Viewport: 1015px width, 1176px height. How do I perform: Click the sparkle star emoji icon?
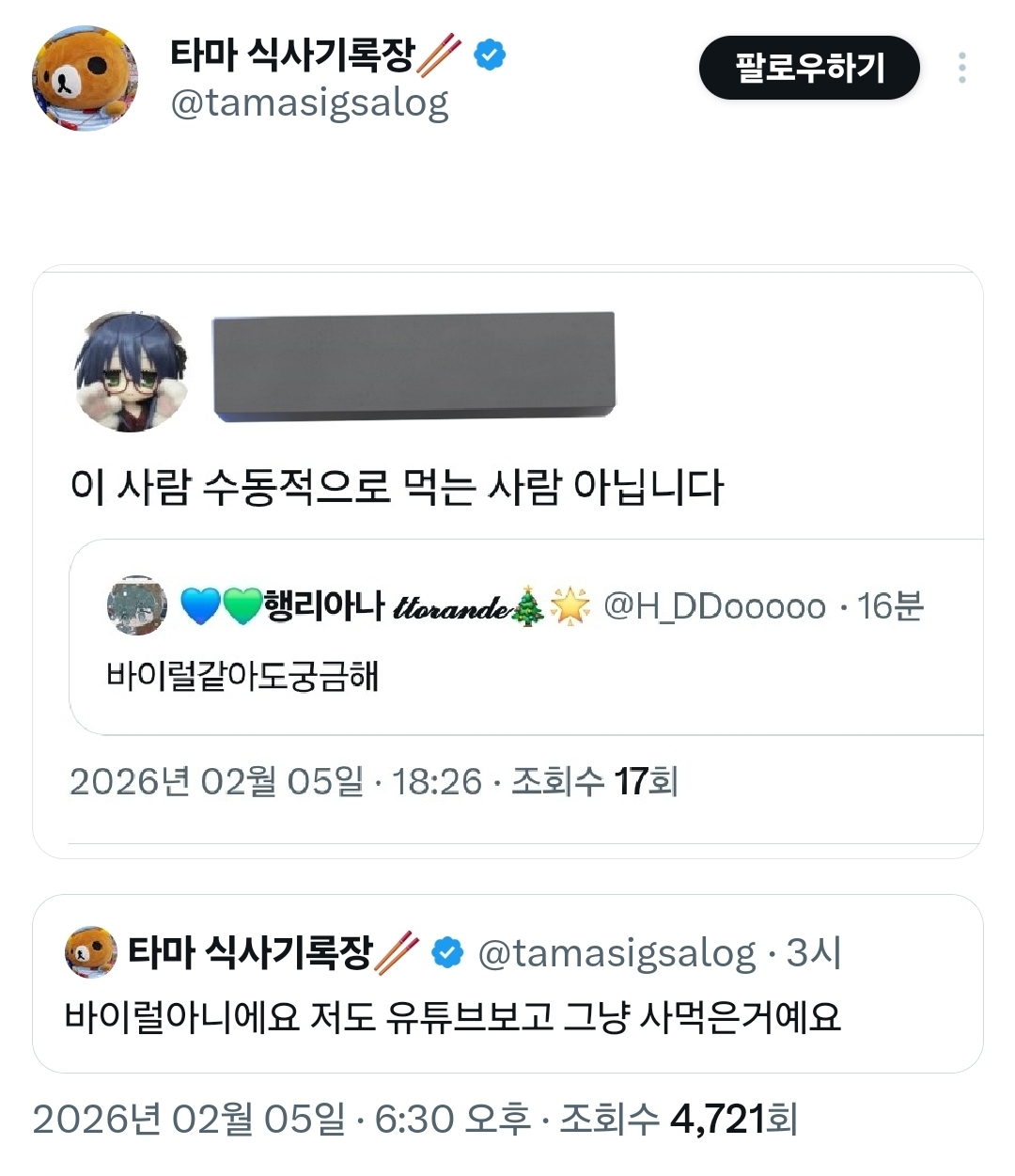(x=570, y=606)
